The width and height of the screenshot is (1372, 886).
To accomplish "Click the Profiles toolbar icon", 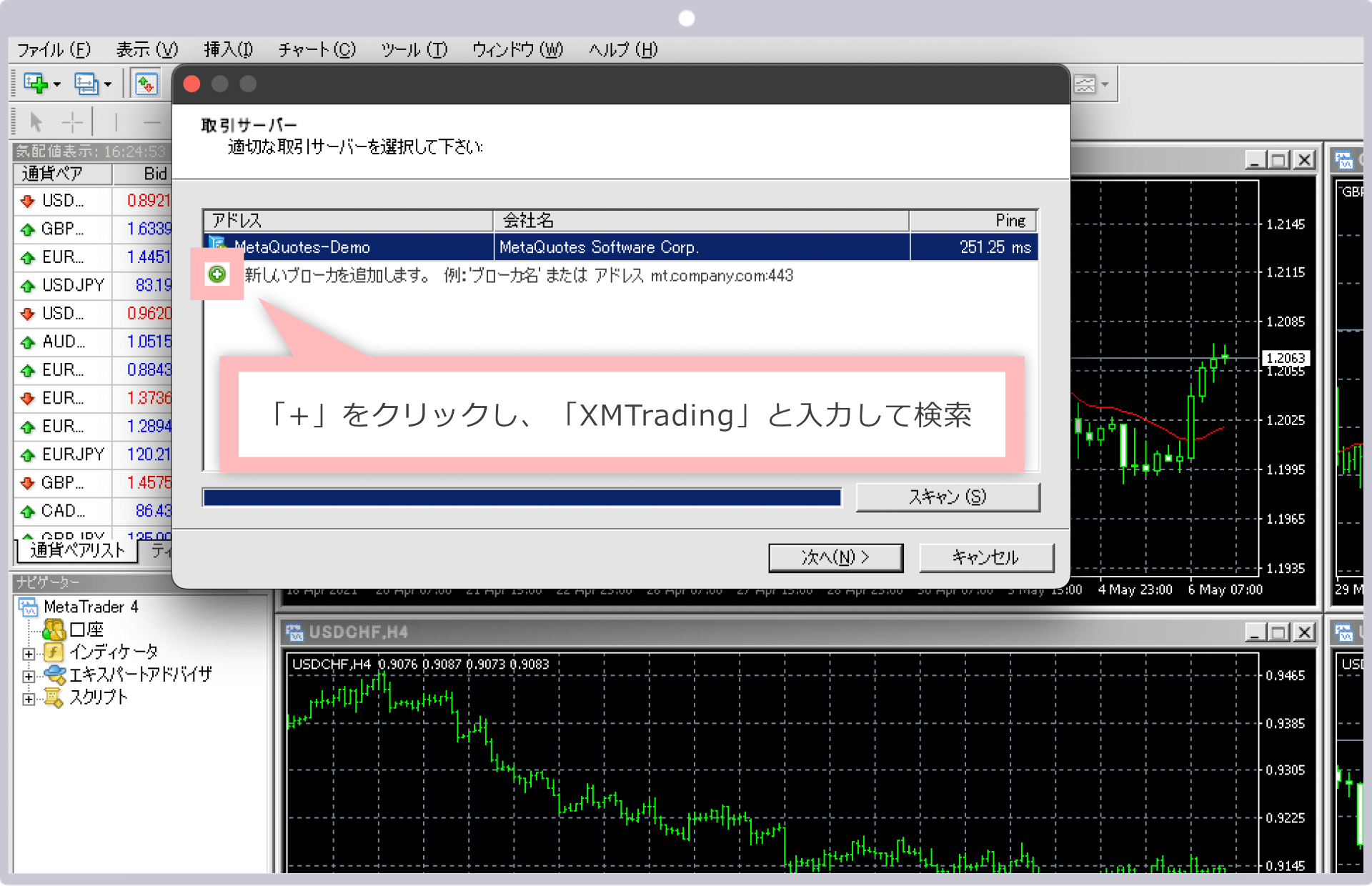I will point(86,84).
